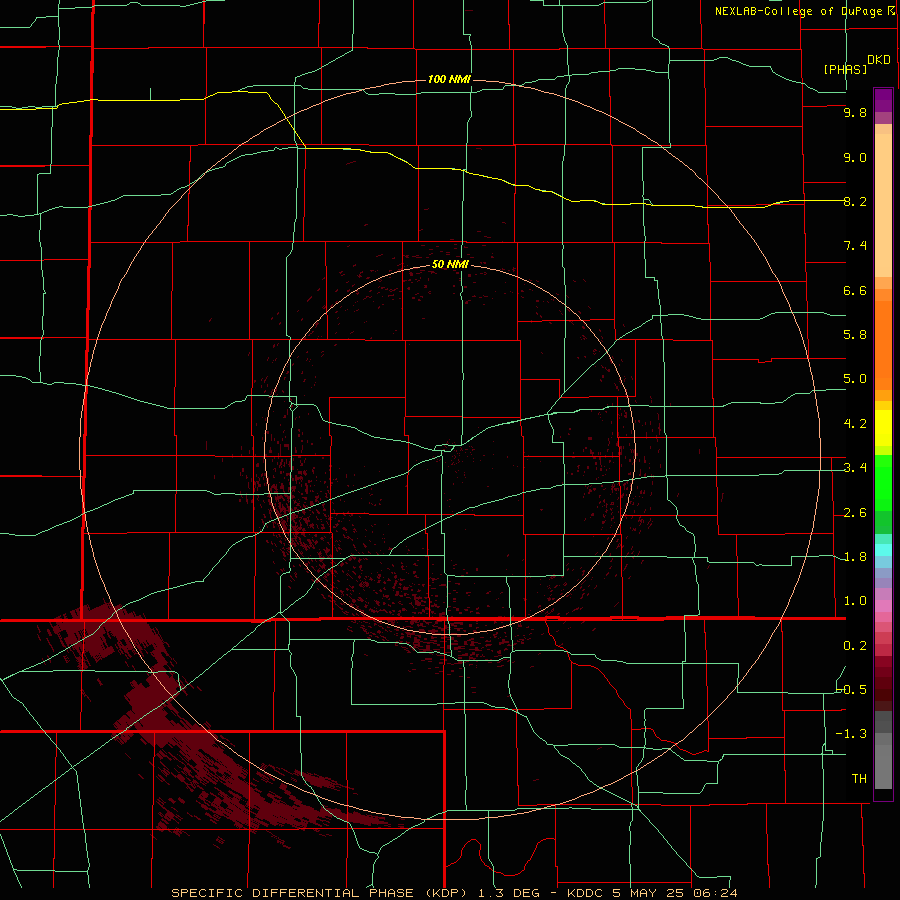900x900 pixels.
Task: Pick the cyan segment of color scale
Action: click(x=883, y=550)
